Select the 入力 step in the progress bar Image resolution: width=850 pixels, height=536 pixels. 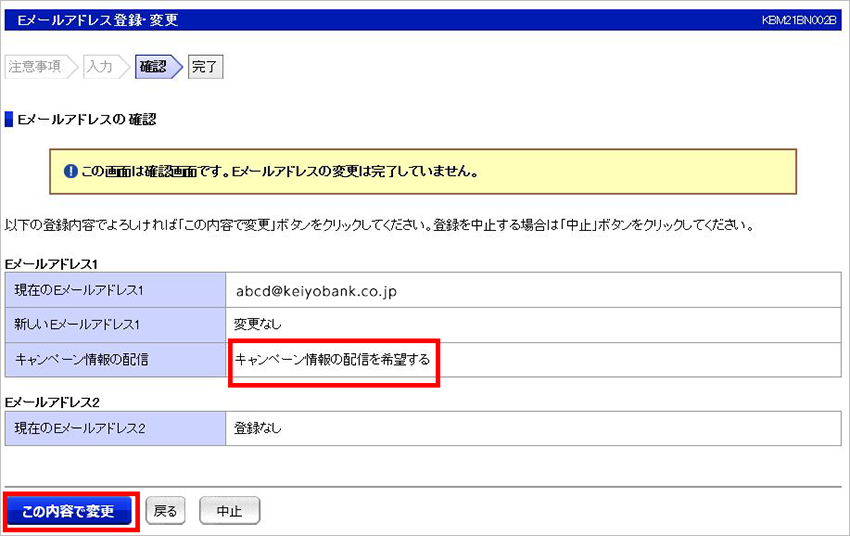[x=99, y=67]
